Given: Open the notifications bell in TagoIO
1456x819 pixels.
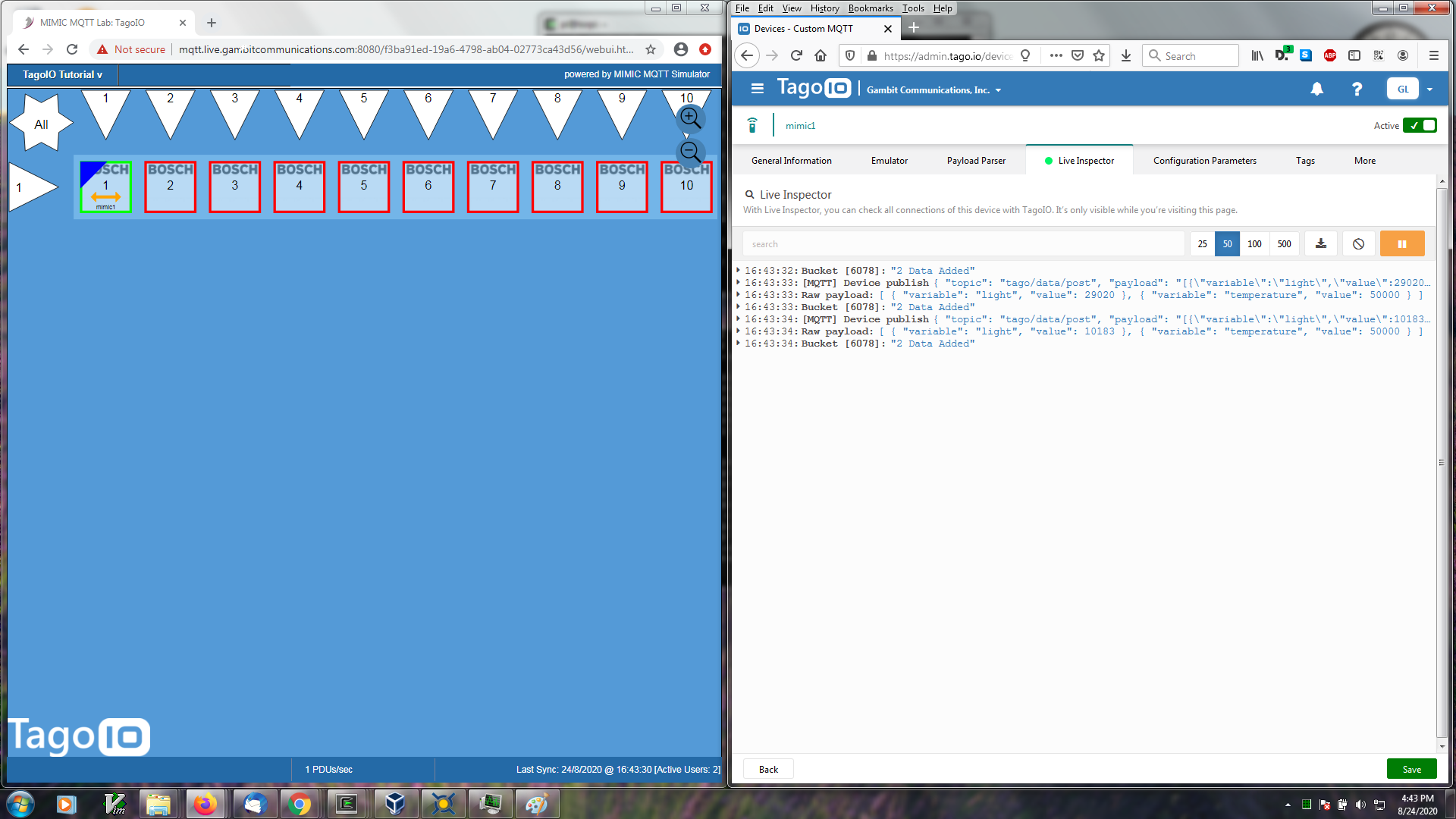Looking at the screenshot, I should pyautogui.click(x=1317, y=89).
